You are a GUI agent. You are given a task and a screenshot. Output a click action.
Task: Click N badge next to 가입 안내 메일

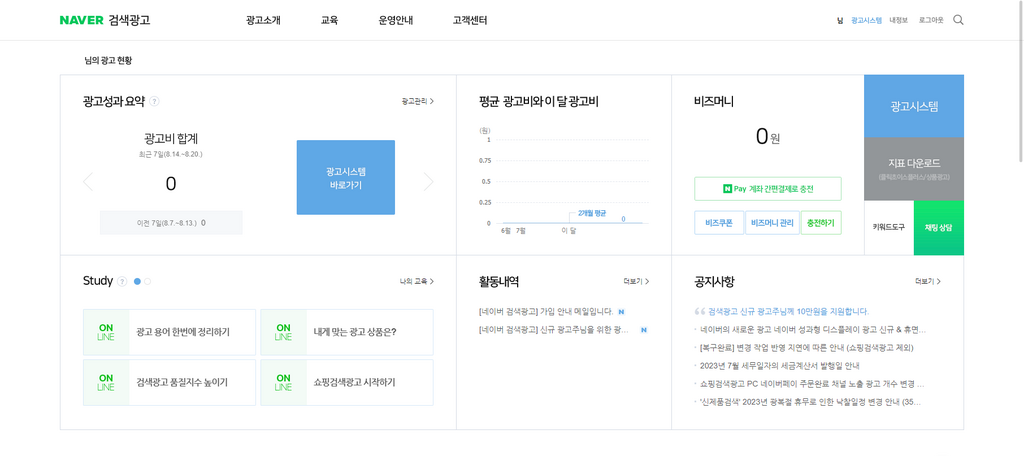(621, 312)
